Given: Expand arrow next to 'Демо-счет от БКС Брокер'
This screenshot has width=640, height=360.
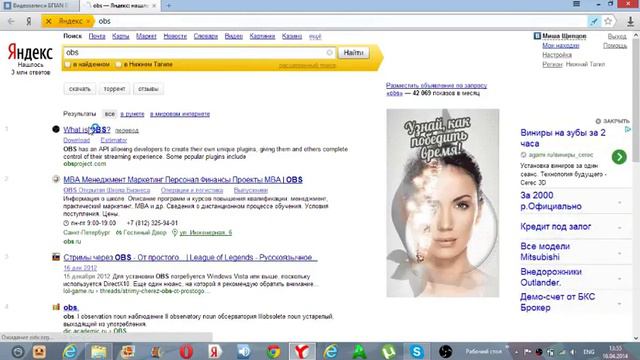Looking at the screenshot, I should 620,304.
